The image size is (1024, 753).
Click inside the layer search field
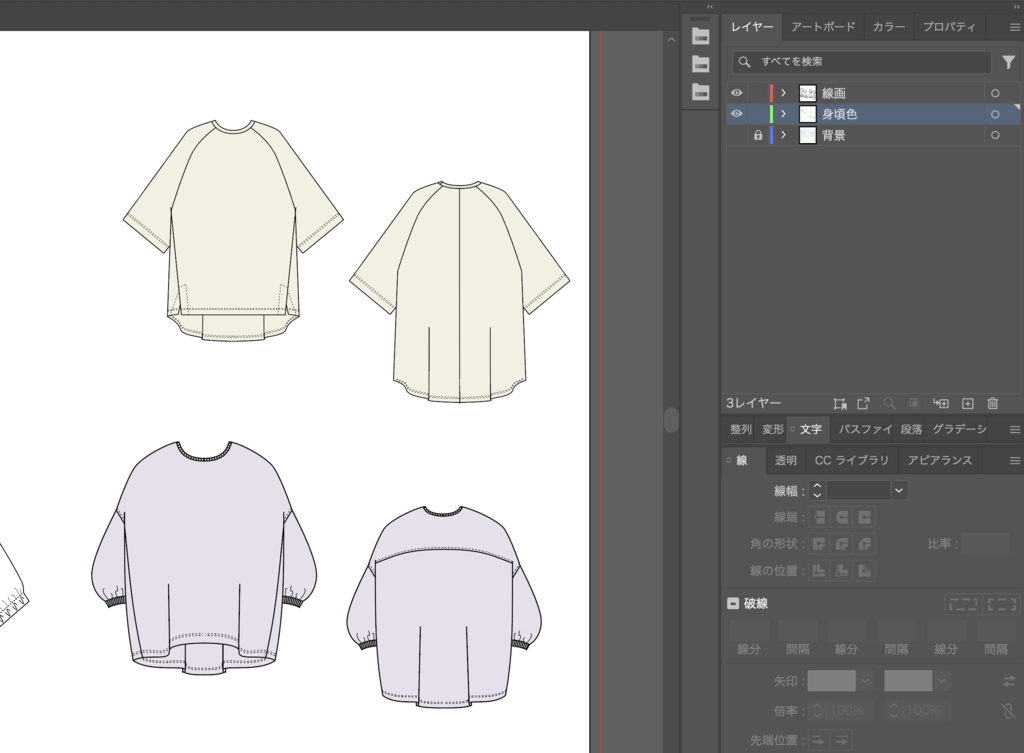tap(860, 62)
